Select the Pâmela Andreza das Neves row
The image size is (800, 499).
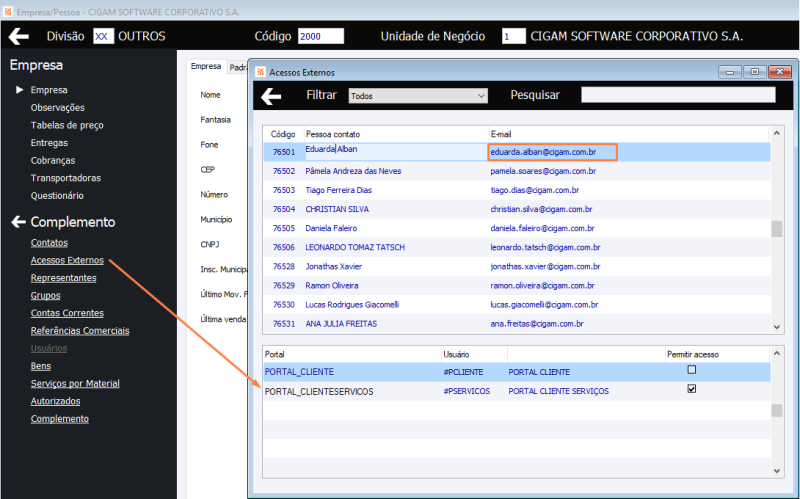(x=517, y=171)
